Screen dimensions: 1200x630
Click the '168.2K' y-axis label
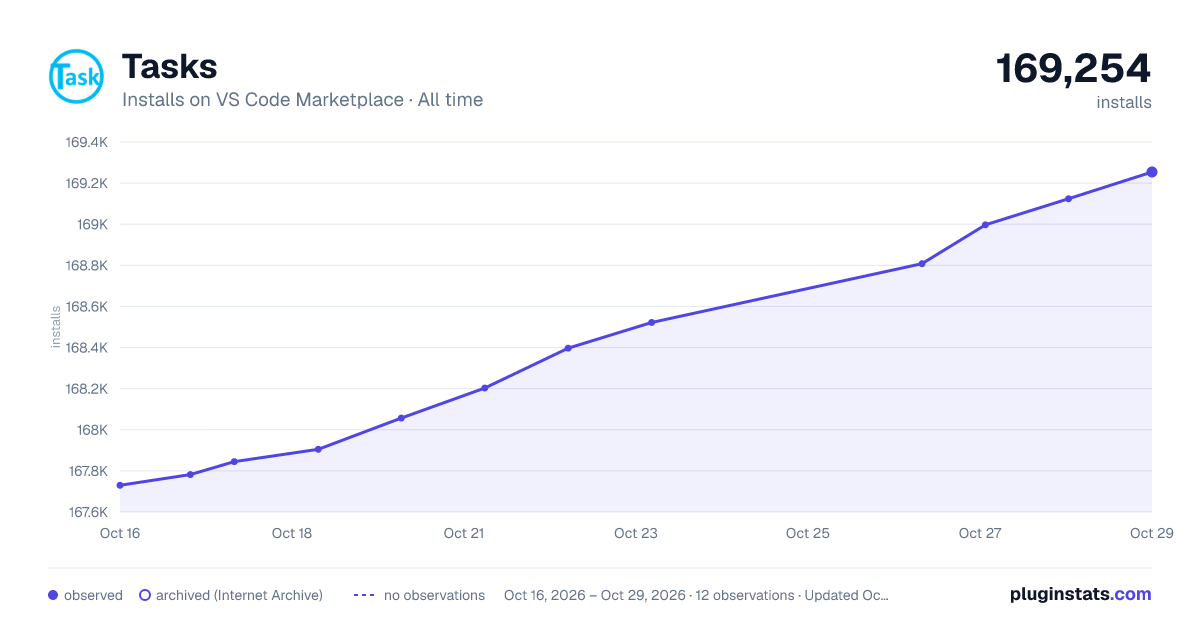[86, 389]
